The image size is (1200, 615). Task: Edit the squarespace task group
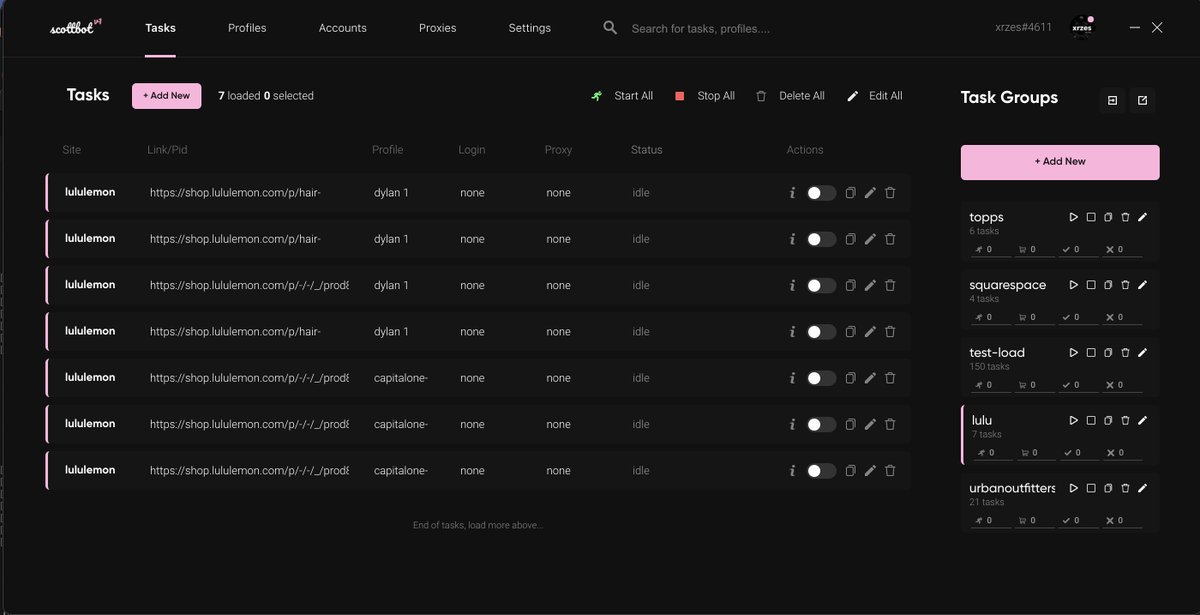(x=1143, y=284)
